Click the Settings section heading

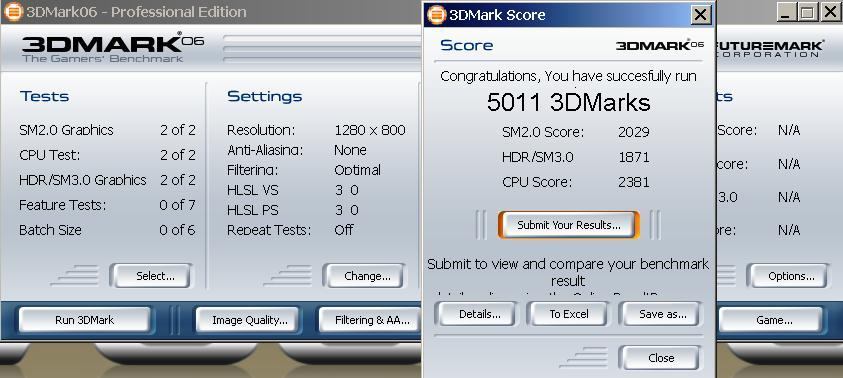pyautogui.click(x=265, y=96)
